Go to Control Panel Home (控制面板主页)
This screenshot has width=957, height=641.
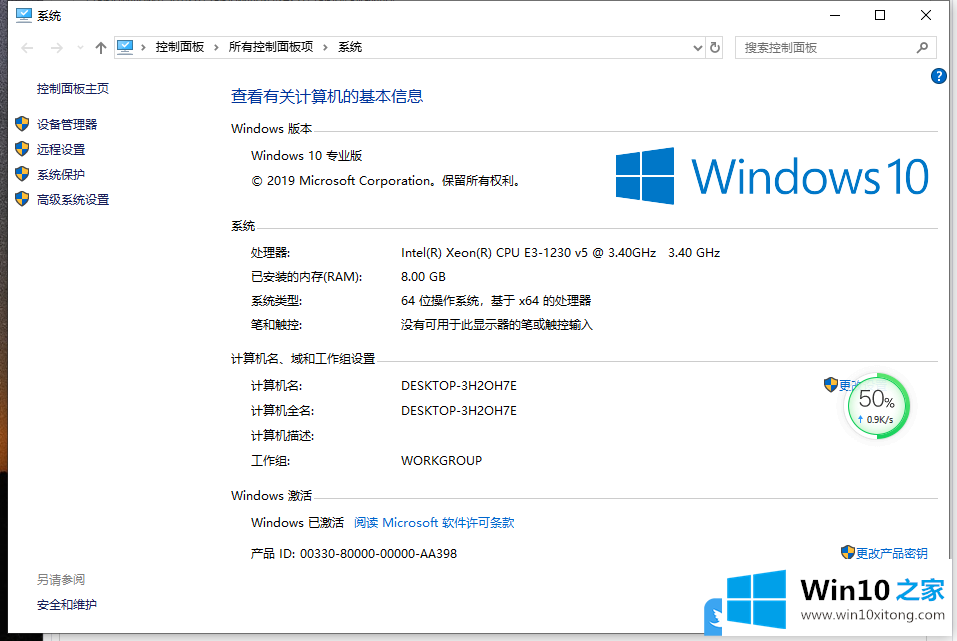tap(73, 89)
